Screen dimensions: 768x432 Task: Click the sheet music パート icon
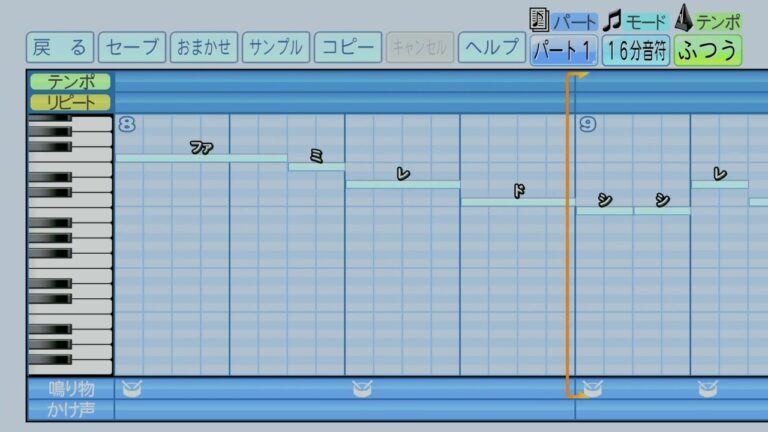[x=538, y=19]
